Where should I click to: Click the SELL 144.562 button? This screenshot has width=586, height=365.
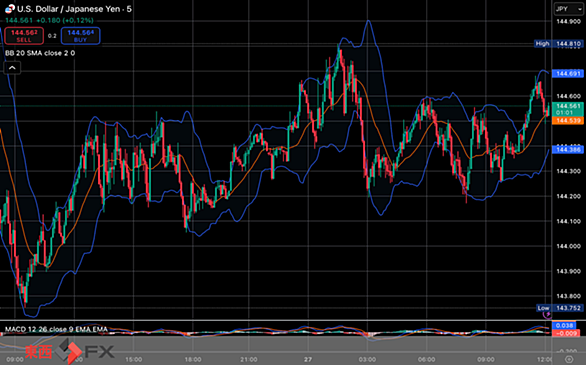point(24,36)
